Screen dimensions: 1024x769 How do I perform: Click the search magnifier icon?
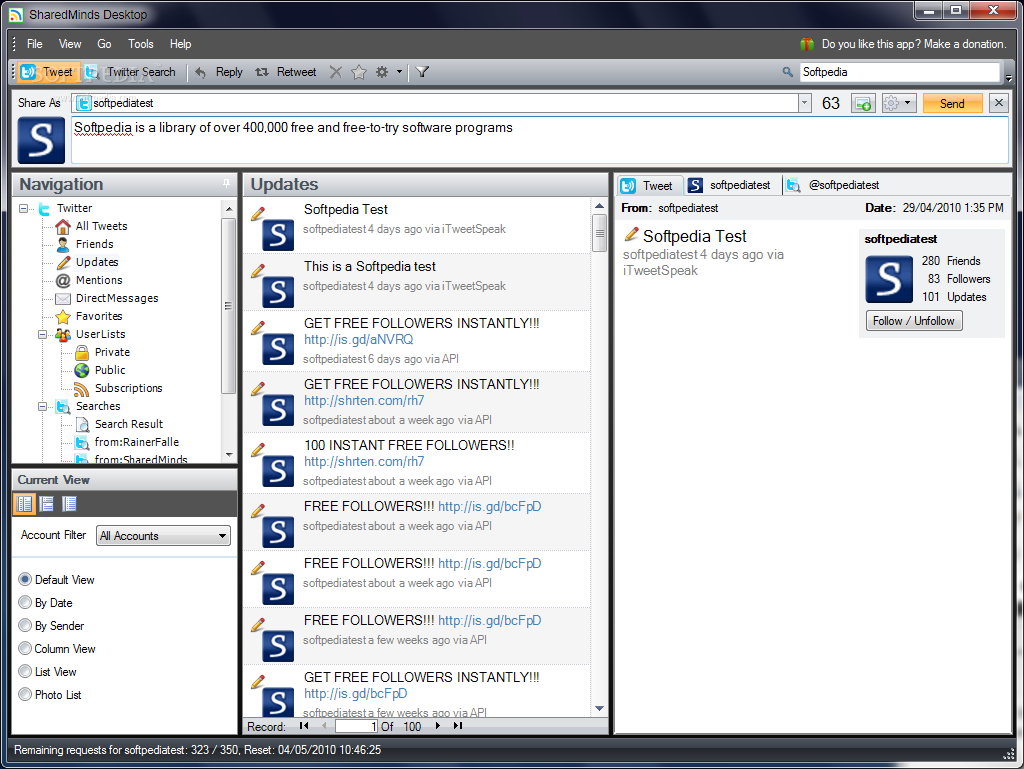(788, 72)
